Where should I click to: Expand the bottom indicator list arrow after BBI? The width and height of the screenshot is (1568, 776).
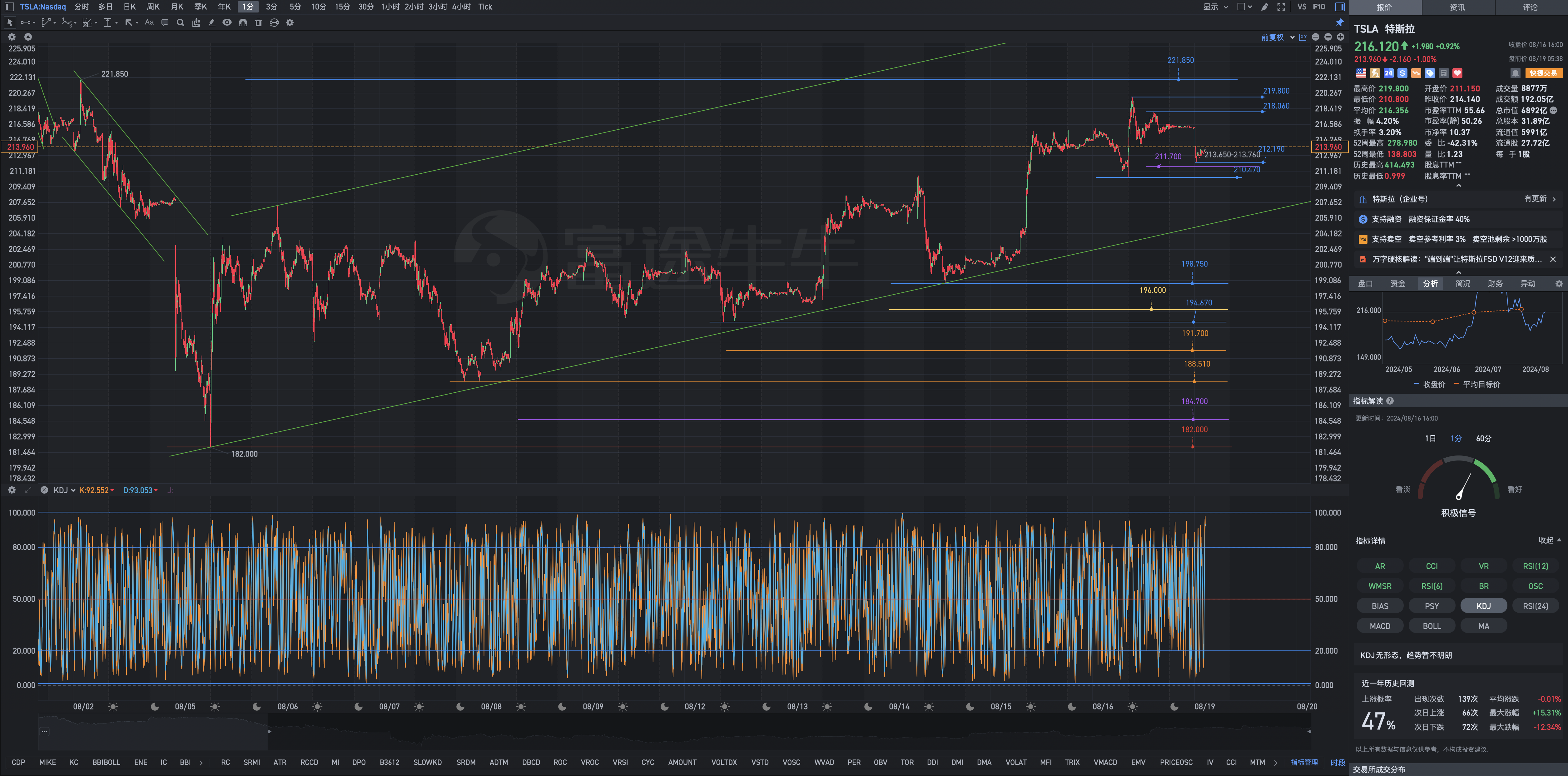(x=201, y=762)
